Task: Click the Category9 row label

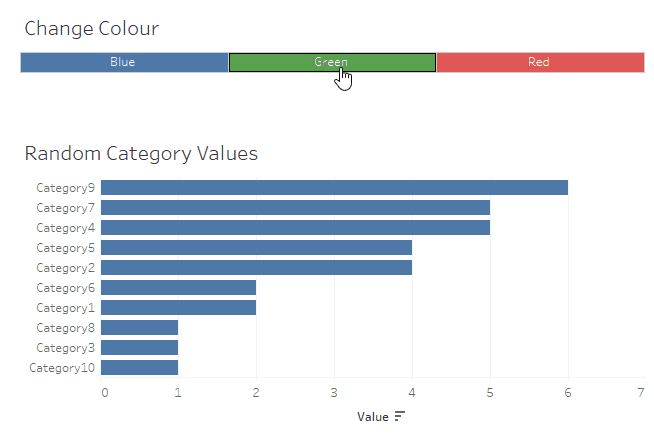Action: (x=65, y=188)
